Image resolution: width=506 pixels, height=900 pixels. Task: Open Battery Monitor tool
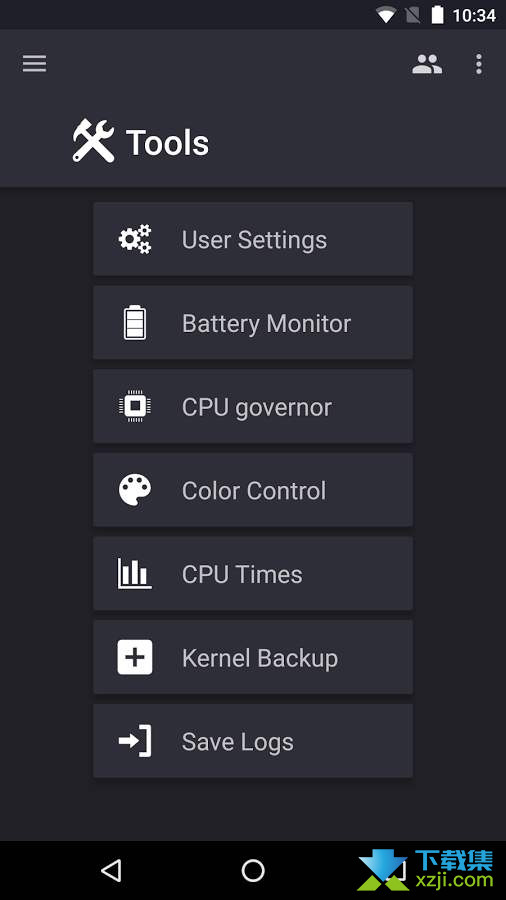pyautogui.click(x=253, y=323)
